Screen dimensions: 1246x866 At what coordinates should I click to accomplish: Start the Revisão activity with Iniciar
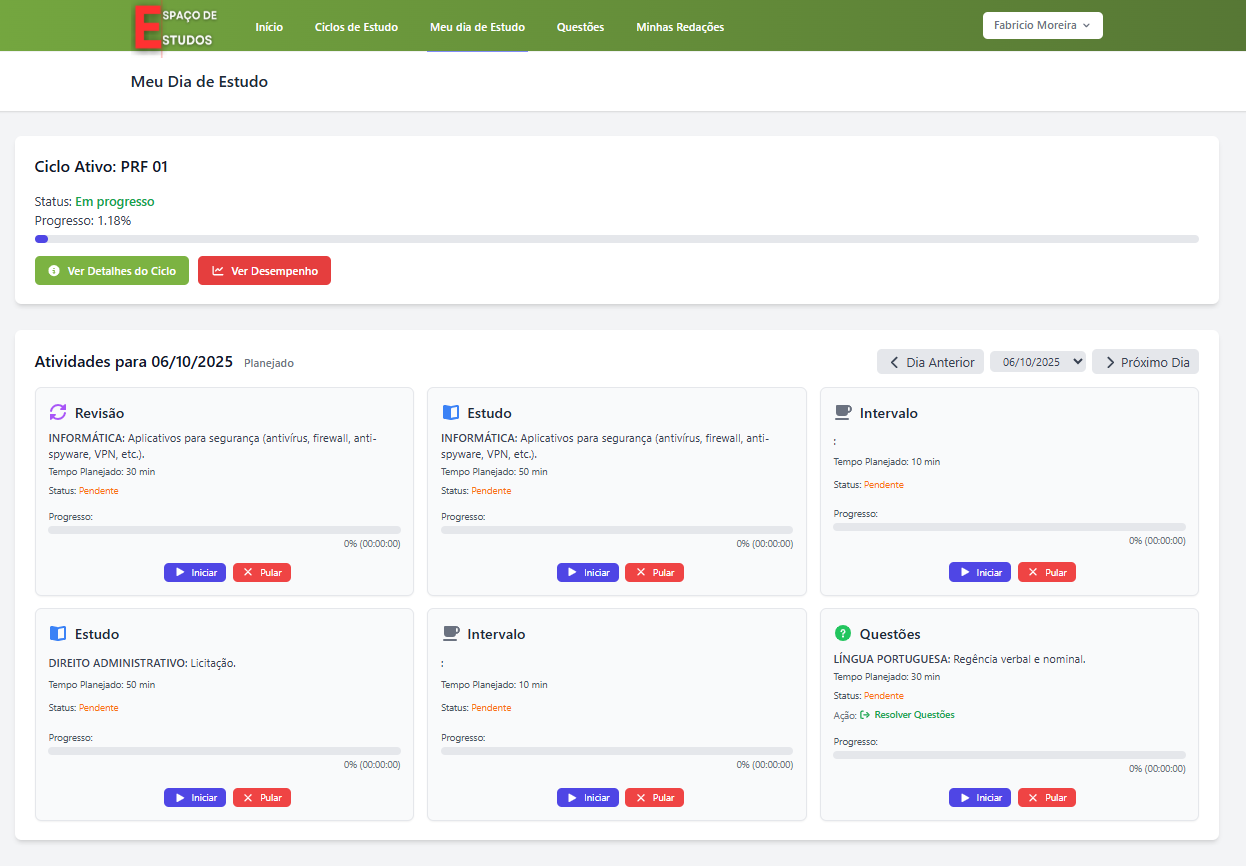[195, 572]
